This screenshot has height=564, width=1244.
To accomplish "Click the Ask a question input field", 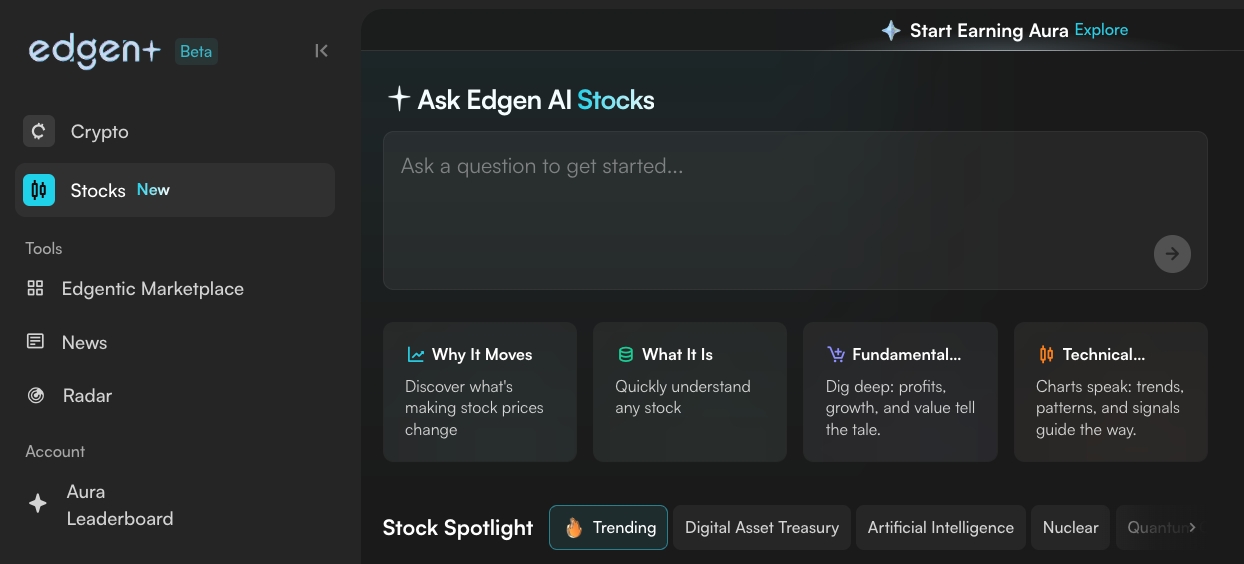I will pos(760,200).
